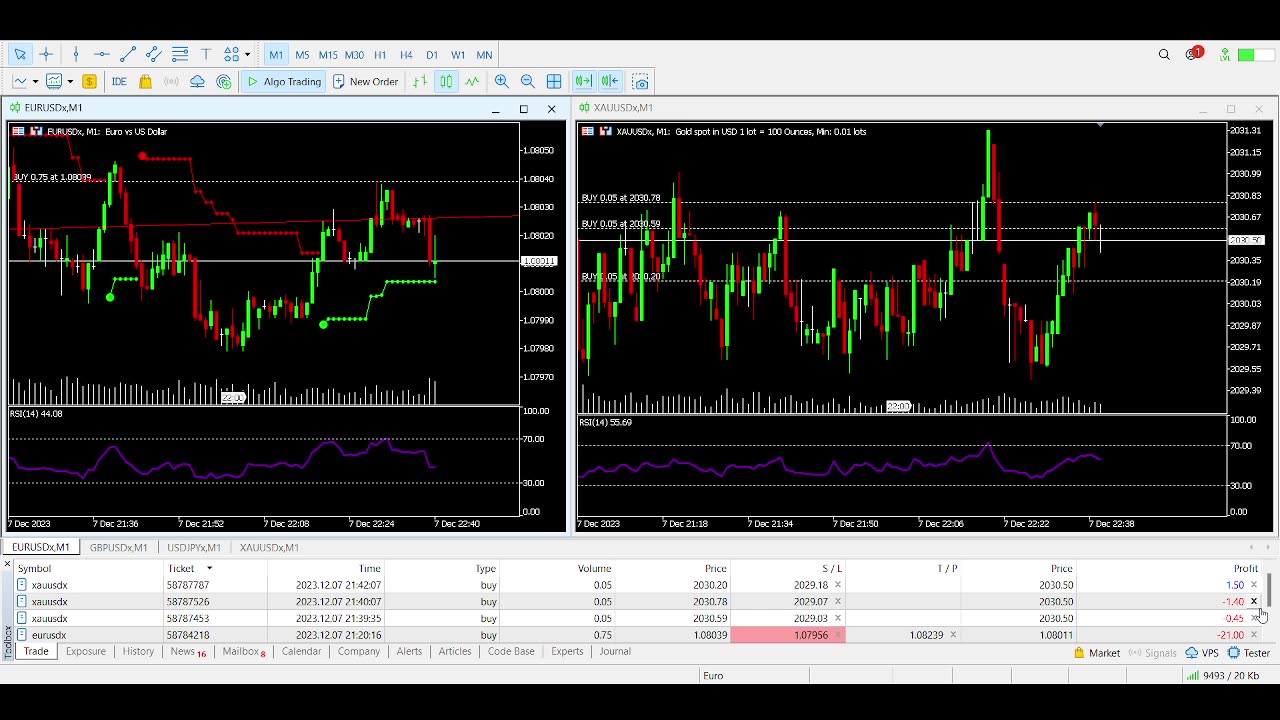Switch chart timeframe to M30
Viewport: 1280px width, 720px height.
tap(354, 55)
